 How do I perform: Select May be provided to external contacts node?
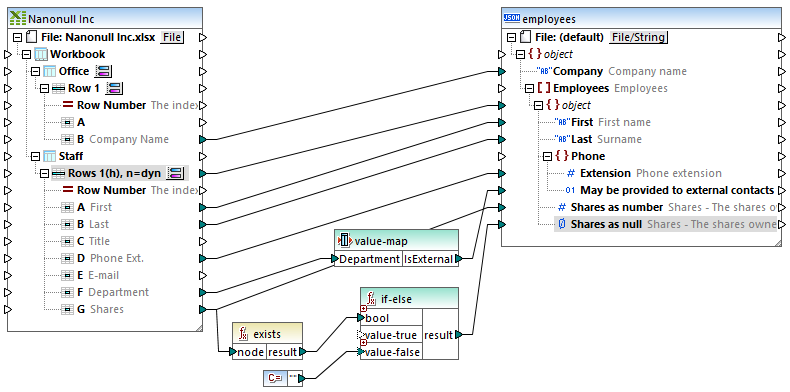(x=670, y=190)
